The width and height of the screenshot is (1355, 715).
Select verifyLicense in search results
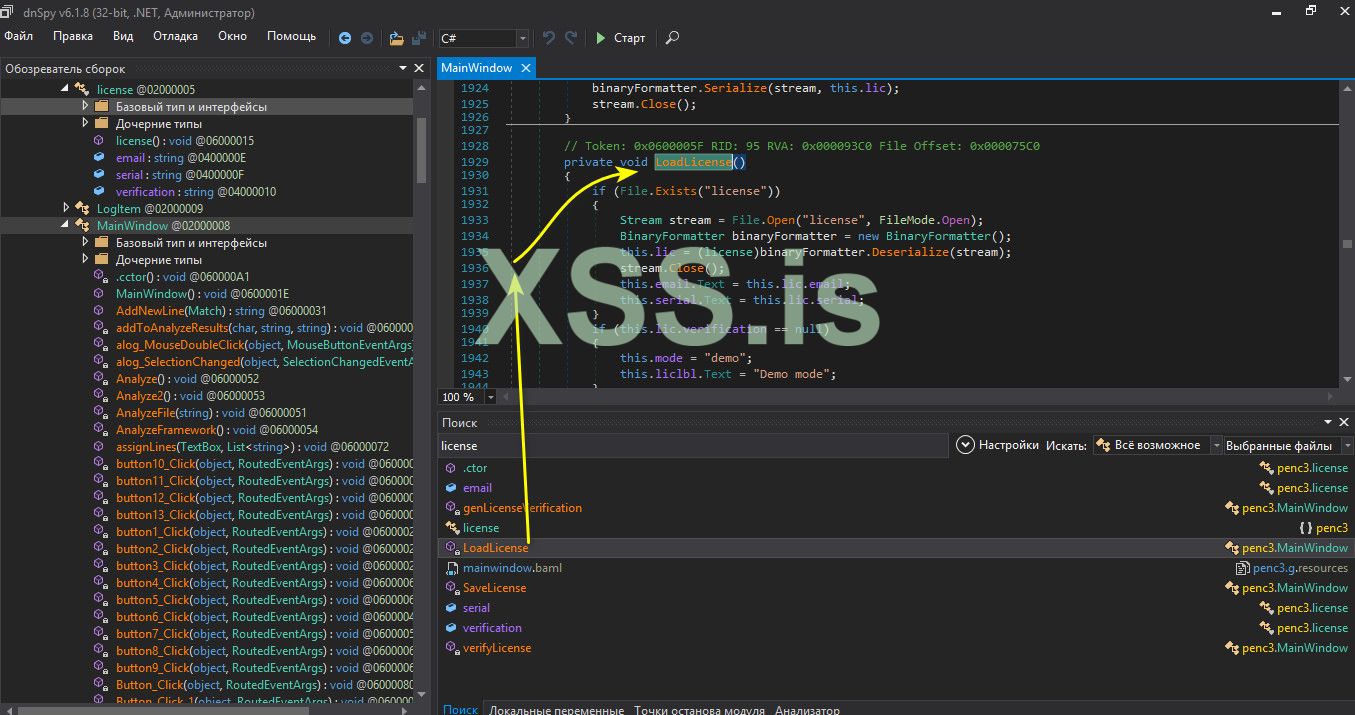pos(497,648)
